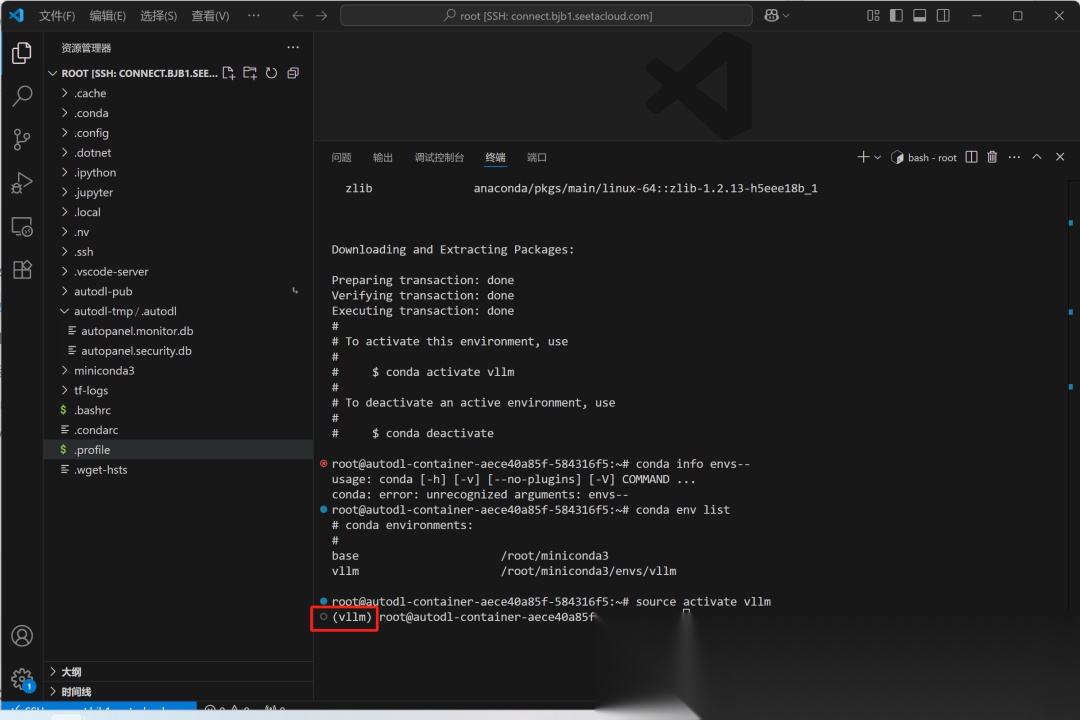Open the 查看(V) menu
Viewport: 1080px width, 720px height.
pyautogui.click(x=210, y=15)
